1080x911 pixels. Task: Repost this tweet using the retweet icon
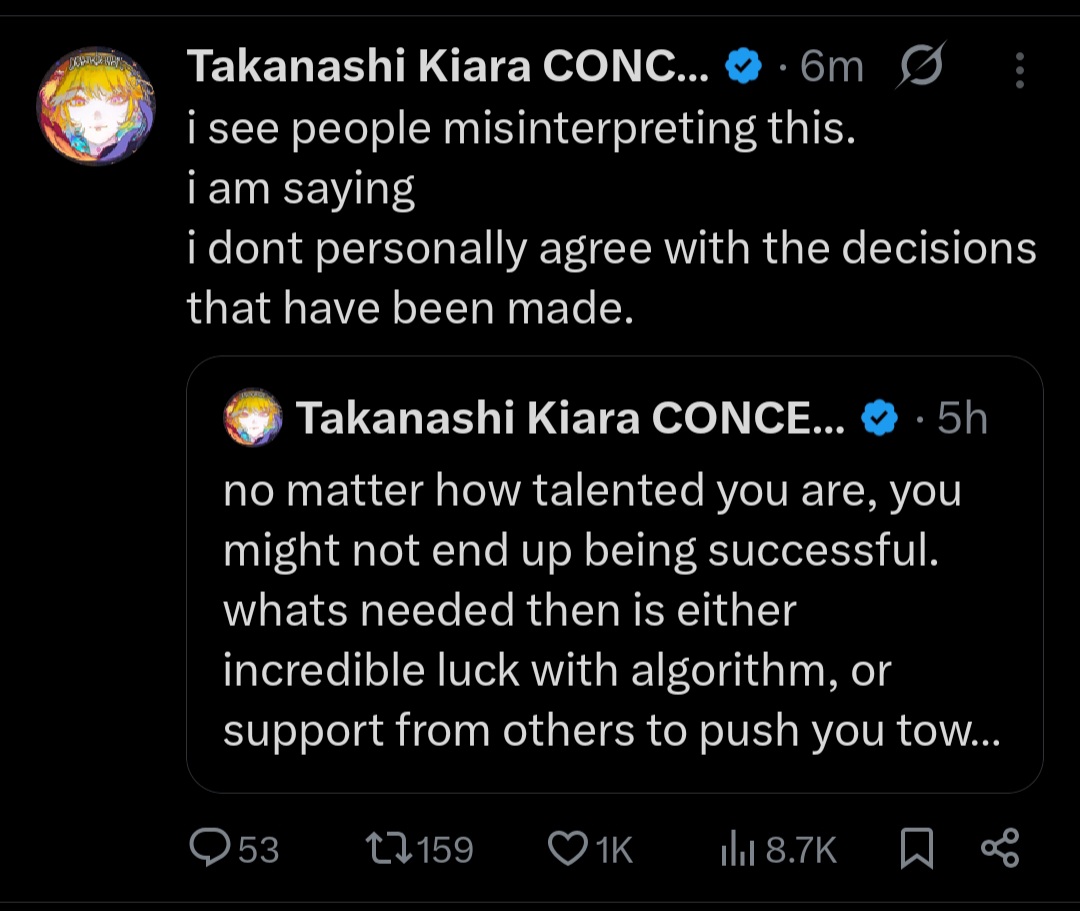click(385, 849)
